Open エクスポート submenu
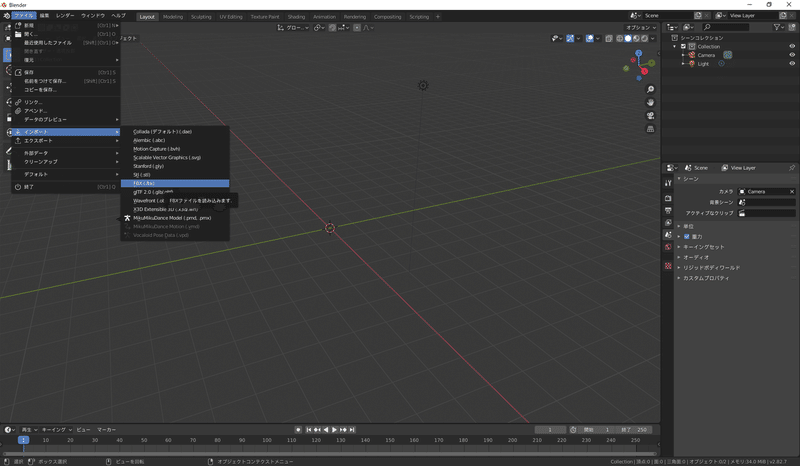Viewport: 800px width, 466px height. pyautogui.click(x=66, y=140)
